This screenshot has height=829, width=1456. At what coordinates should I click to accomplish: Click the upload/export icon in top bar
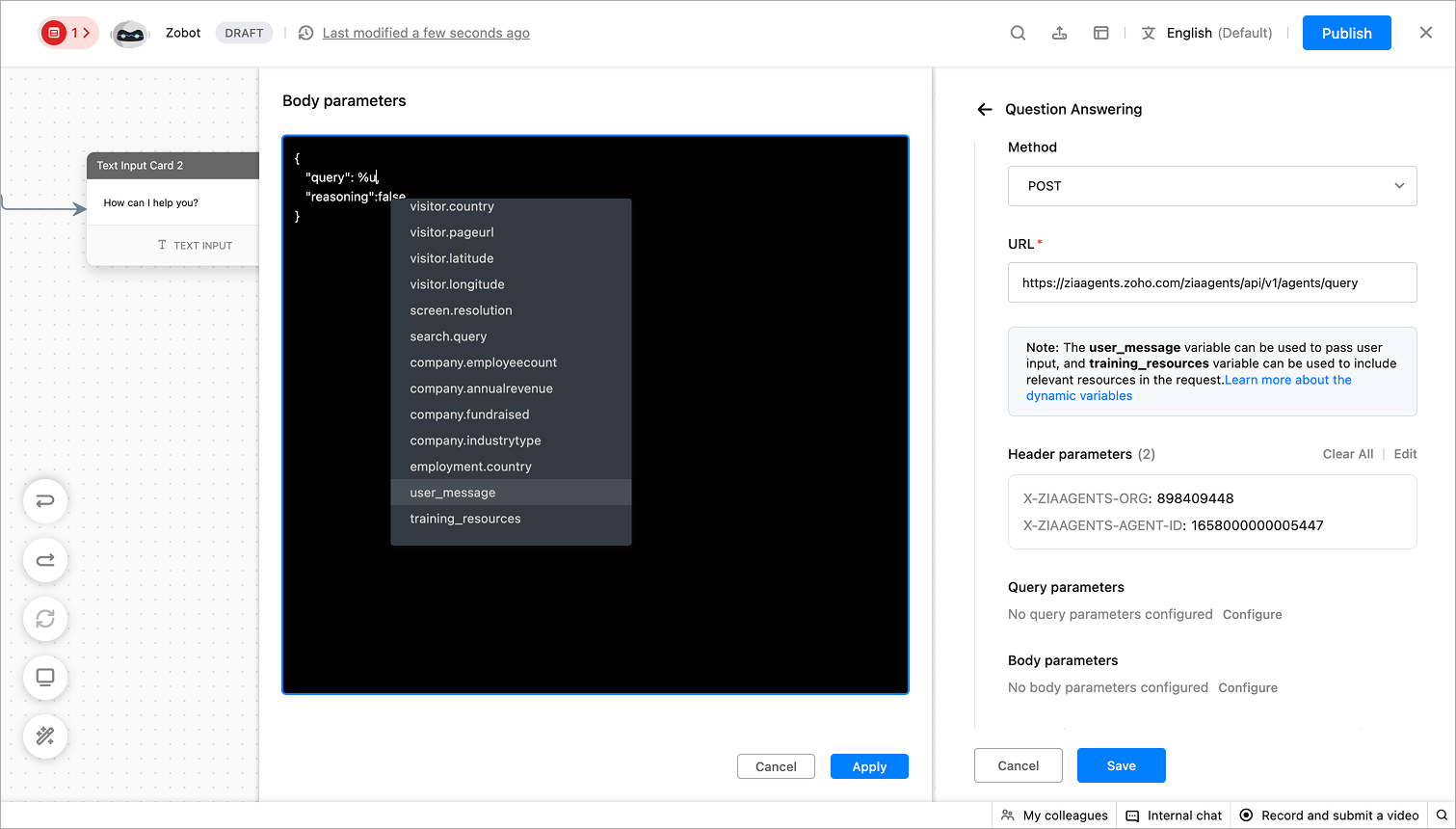coord(1059,33)
